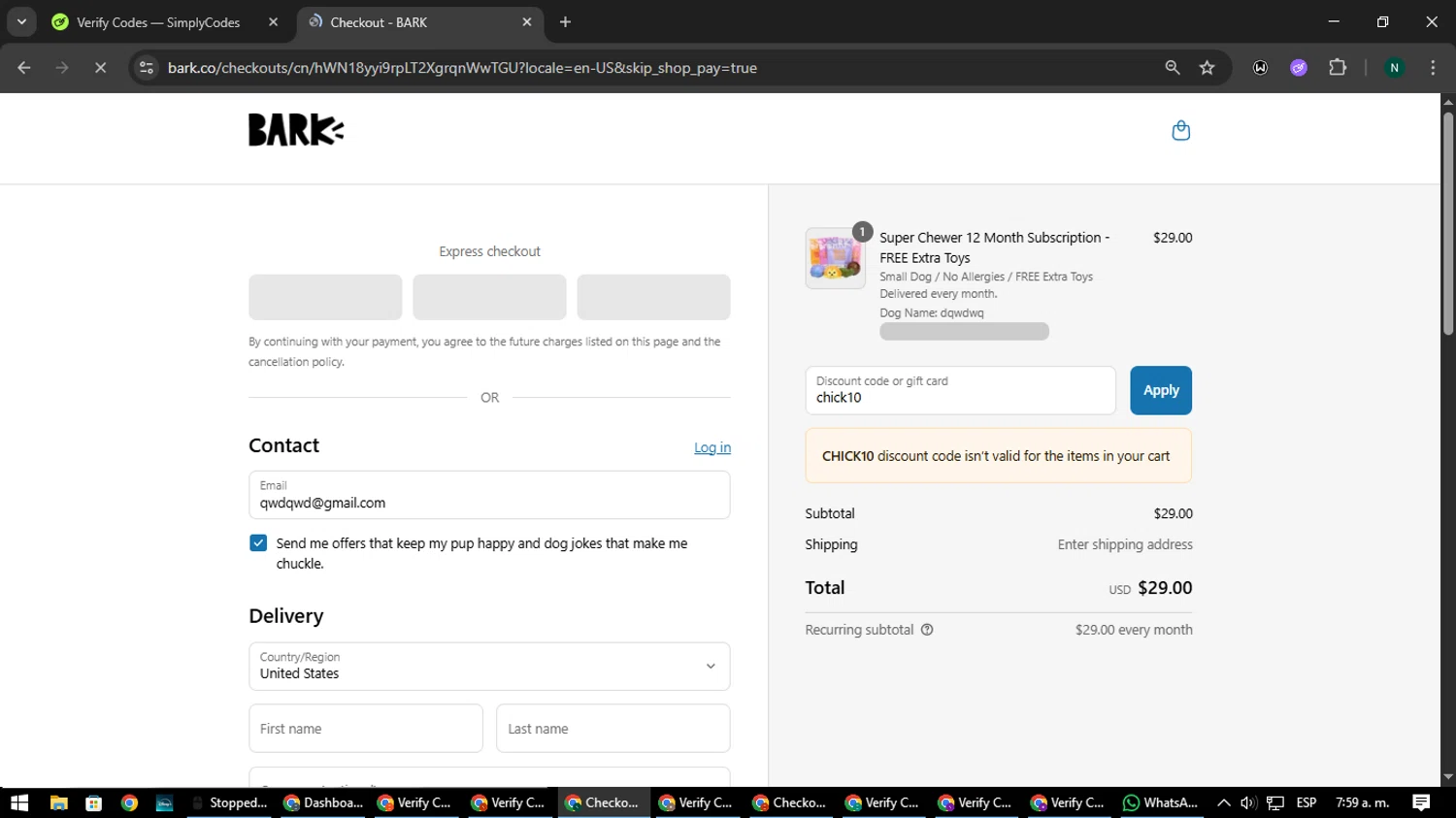Click the Enter shipping address text
Viewport: 1456px width, 818px height.
[x=1125, y=544]
